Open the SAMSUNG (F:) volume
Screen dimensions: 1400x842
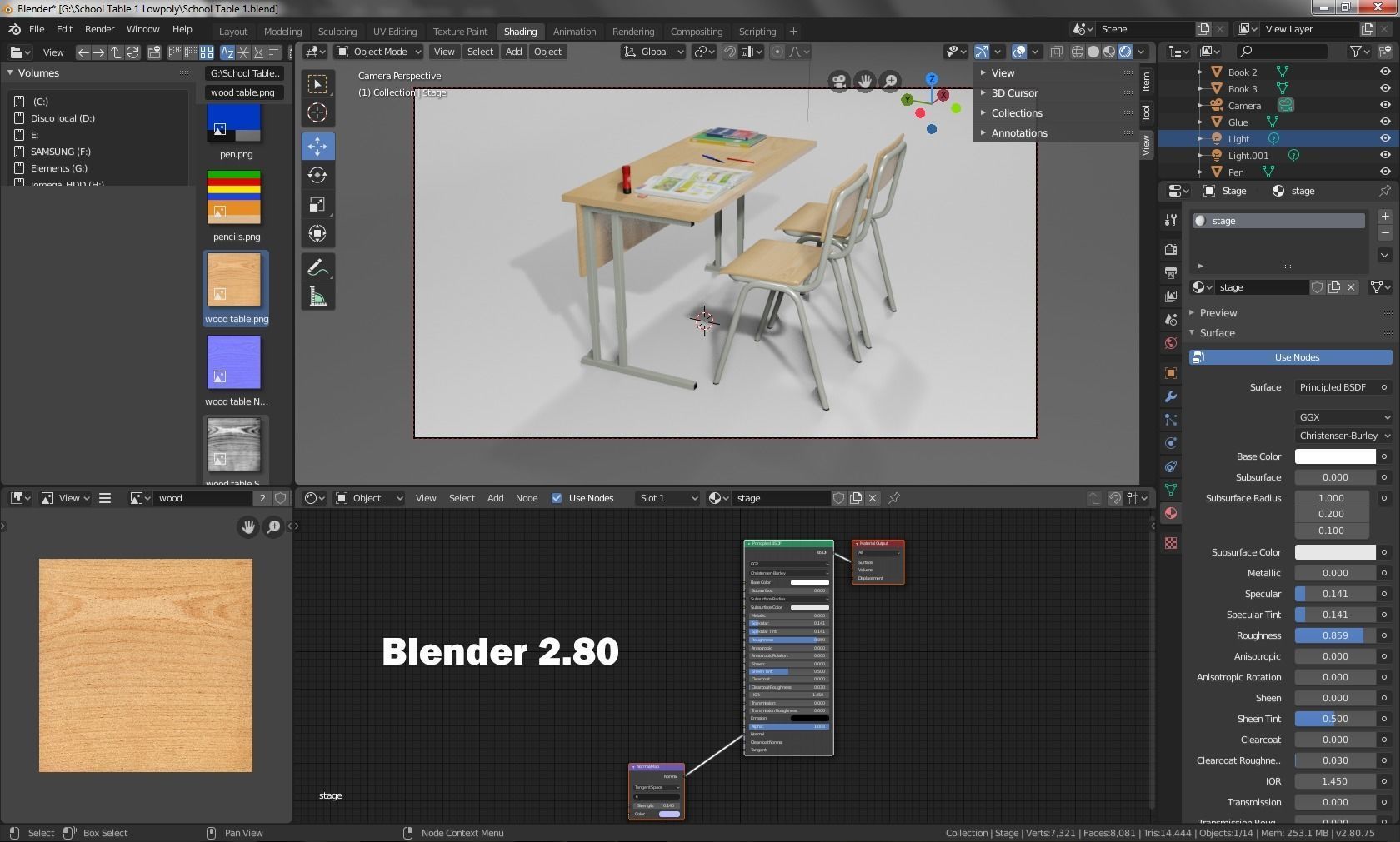pos(61,152)
